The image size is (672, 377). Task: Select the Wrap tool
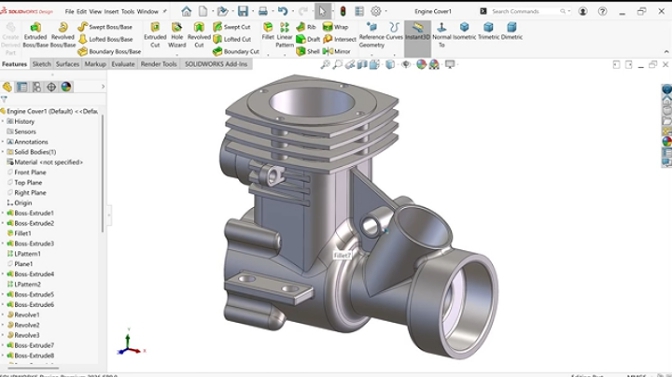coord(336,27)
